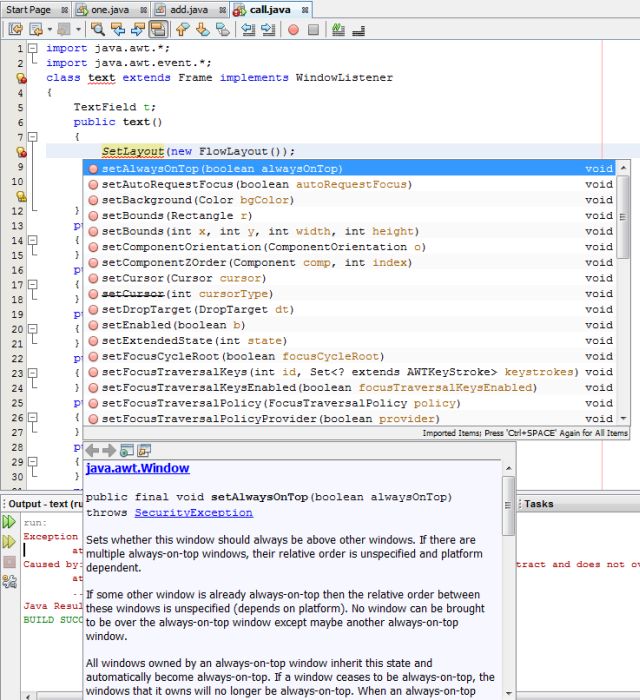The height and width of the screenshot is (700, 640).
Task: Open the Start Page tab
Action: click(x=29, y=9)
